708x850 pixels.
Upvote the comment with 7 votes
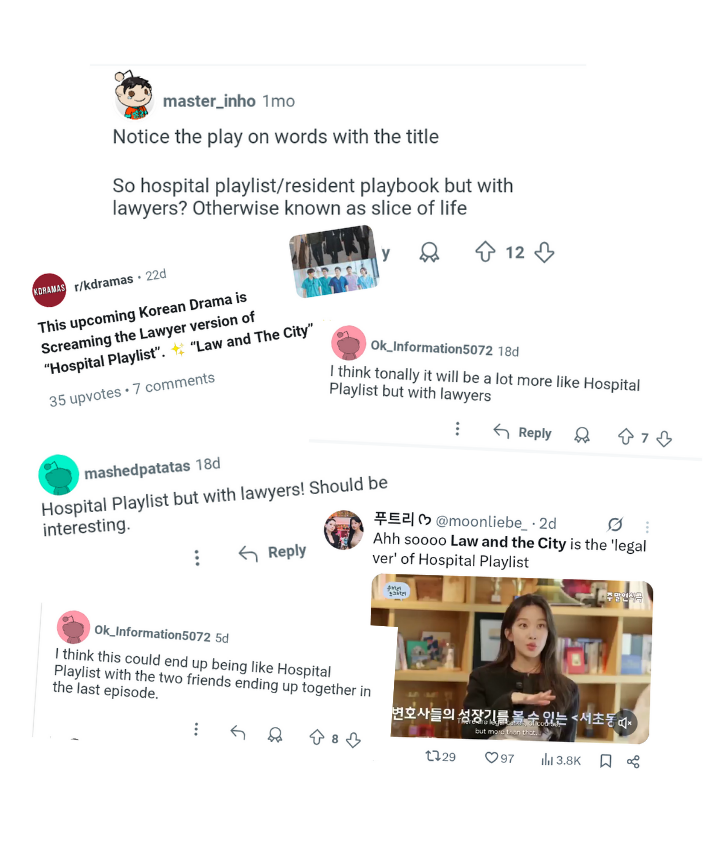(626, 436)
